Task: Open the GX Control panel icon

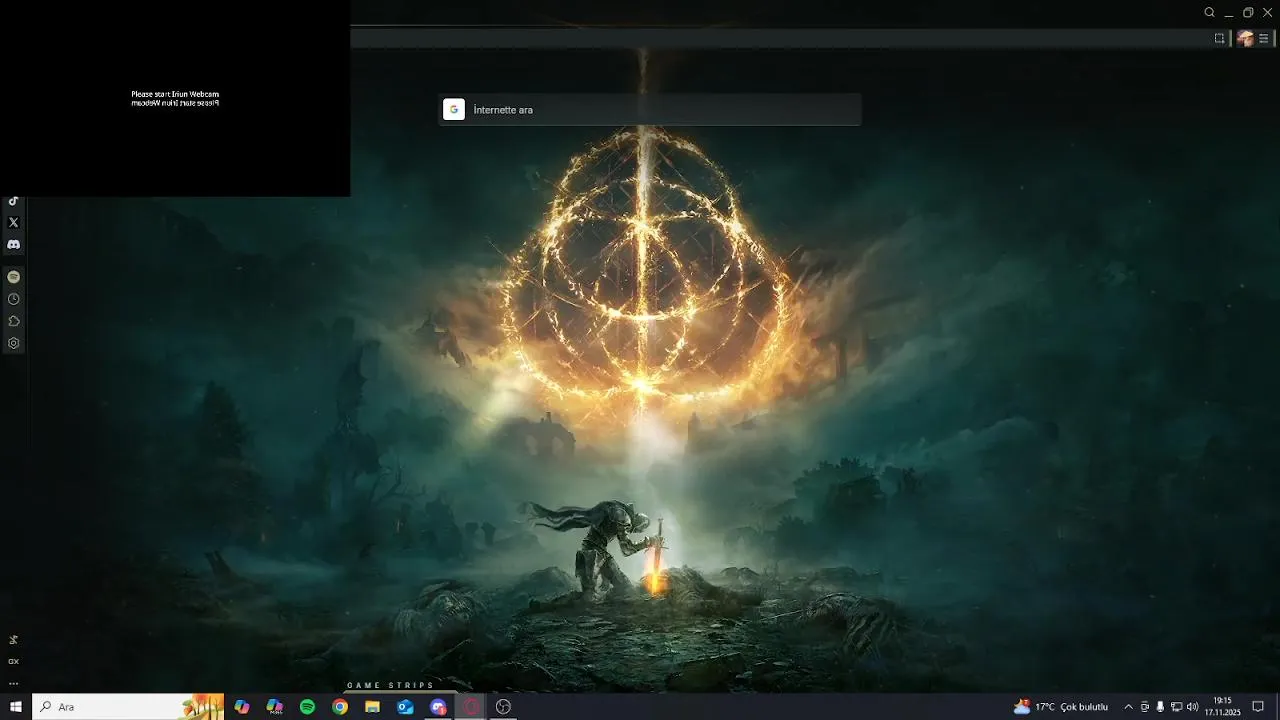Action: pyautogui.click(x=14, y=661)
